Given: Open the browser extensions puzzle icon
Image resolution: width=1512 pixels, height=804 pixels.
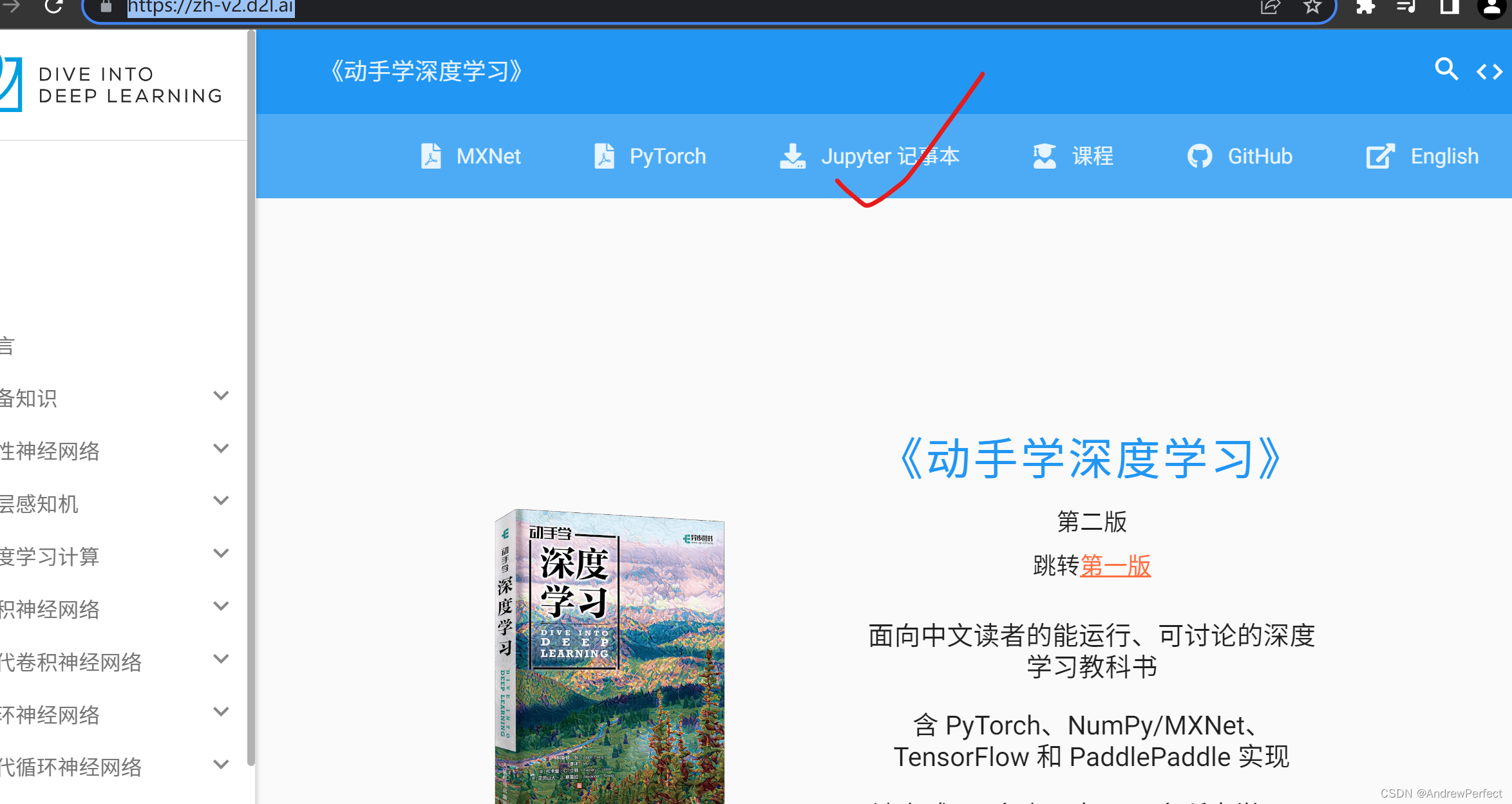Looking at the screenshot, I should pos(1365,8).
